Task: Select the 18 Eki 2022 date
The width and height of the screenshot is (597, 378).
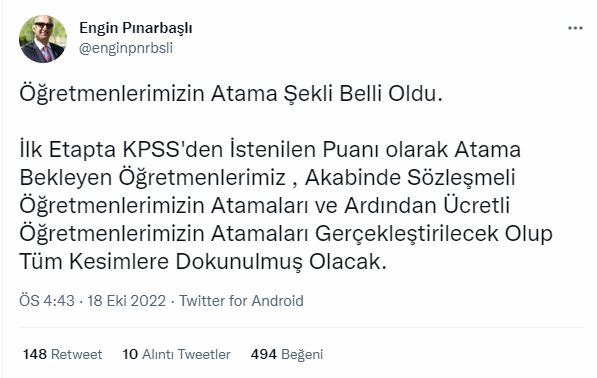Action: (127, 301)
